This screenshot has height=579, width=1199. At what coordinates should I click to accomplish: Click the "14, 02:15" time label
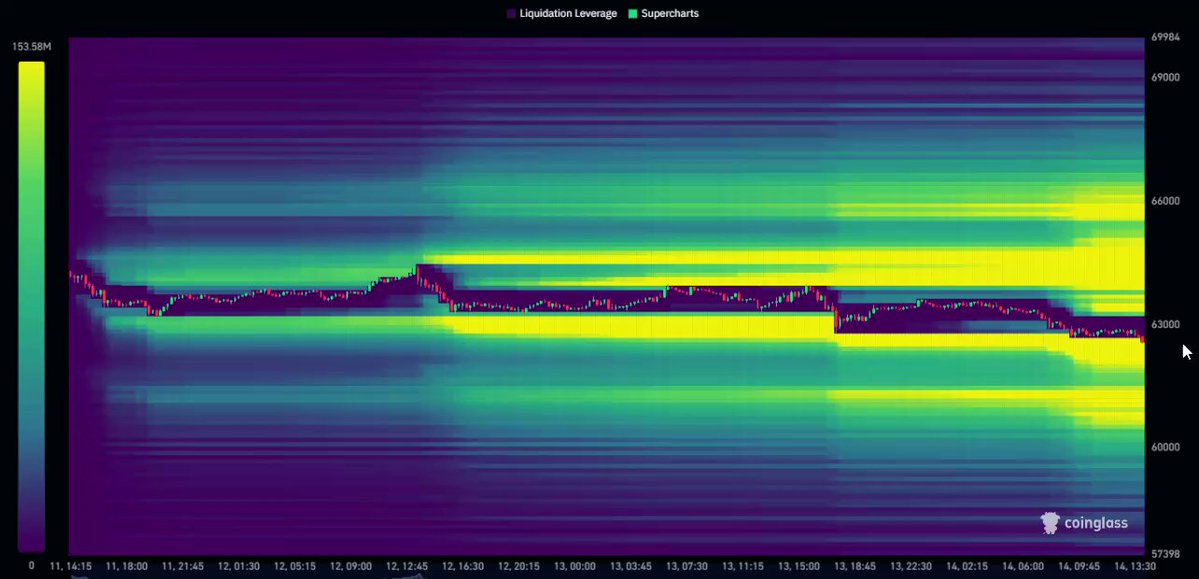(x=967, y=567)
